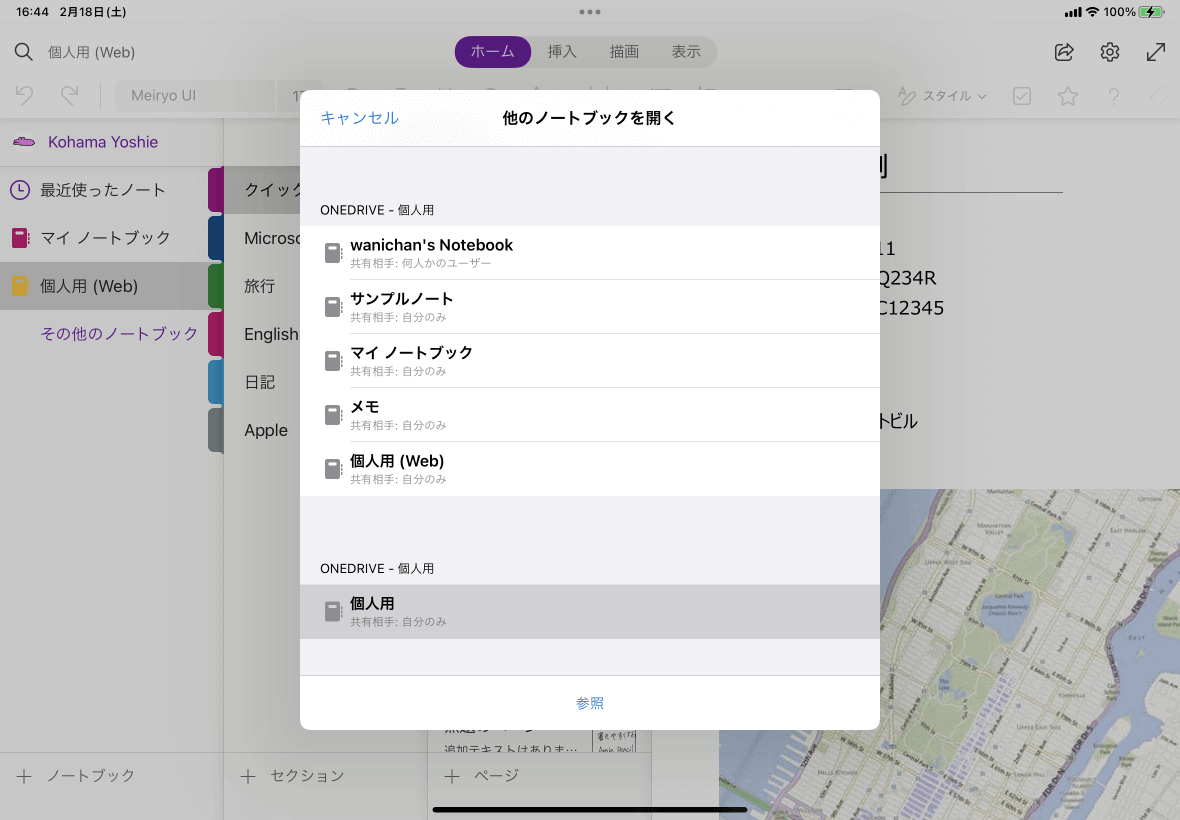This screenshot has height=820, width=1180.
Task: Tap ノートブック add button label
Action: [90, 776]
